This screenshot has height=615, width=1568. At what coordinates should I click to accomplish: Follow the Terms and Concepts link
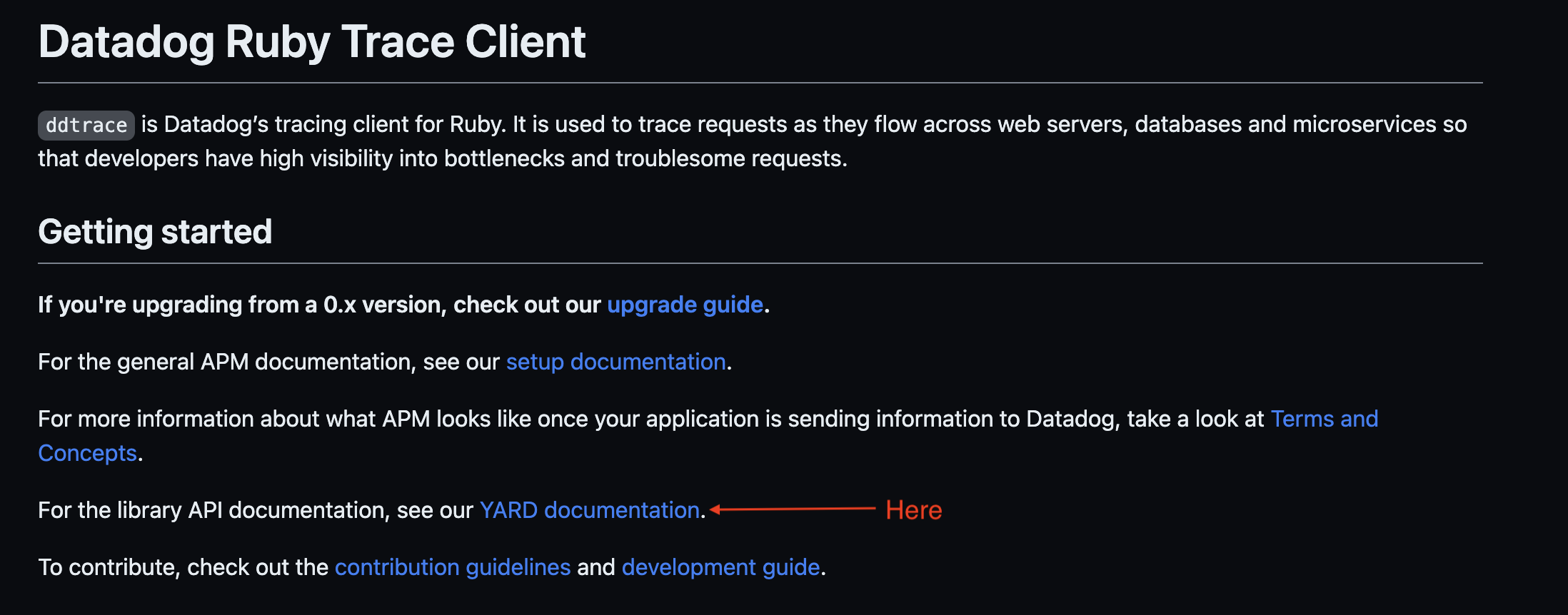point(1324,419)
